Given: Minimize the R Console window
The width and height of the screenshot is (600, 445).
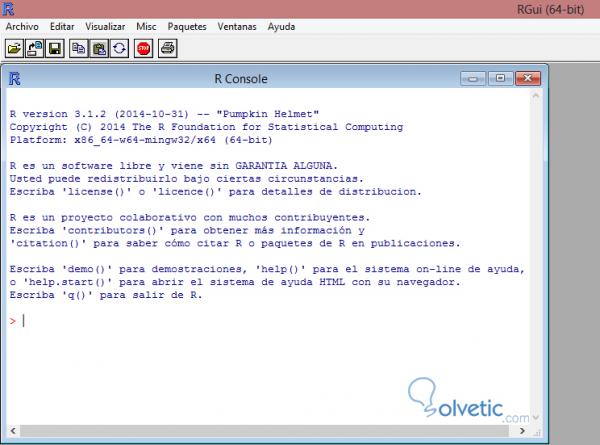Looking at the screenshot, I should point(473,78).
